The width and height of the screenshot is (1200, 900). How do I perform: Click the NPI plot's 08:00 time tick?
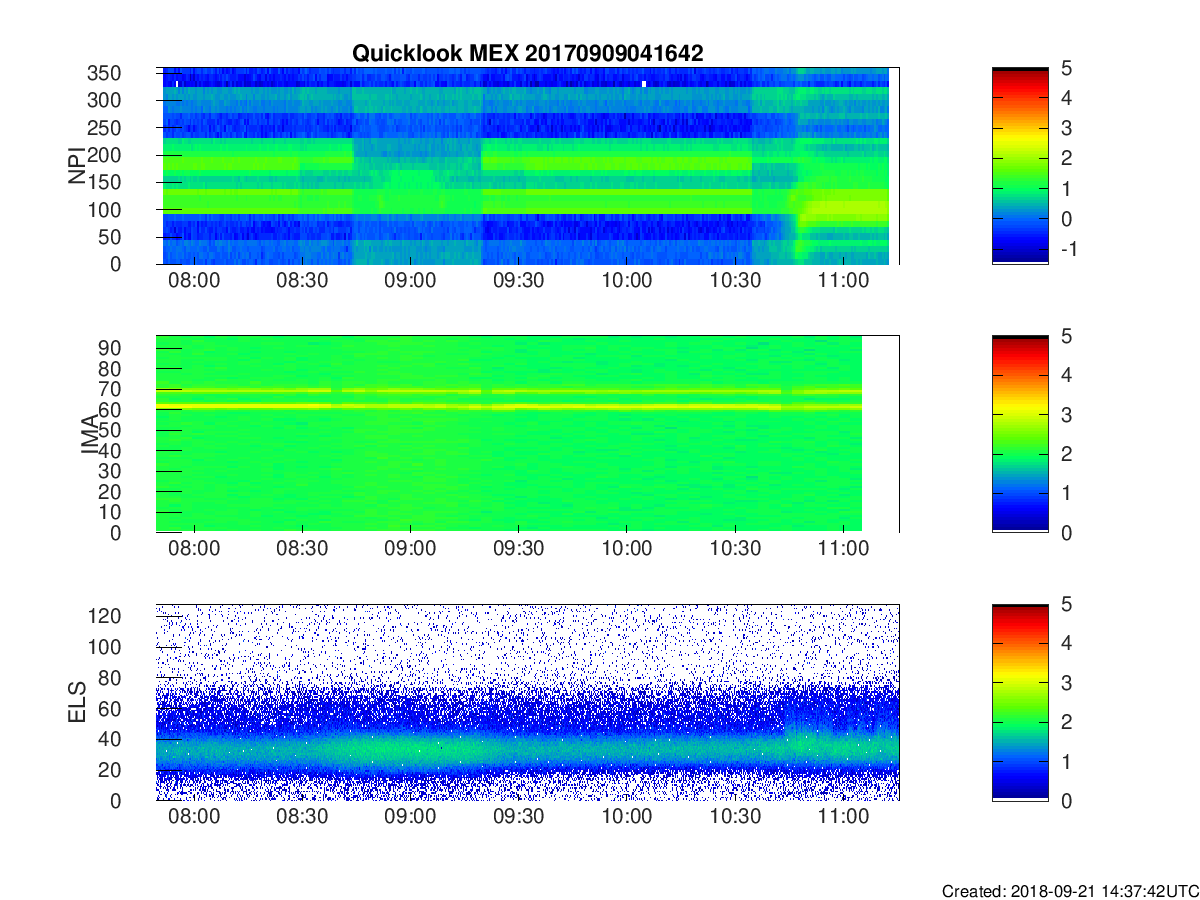pyautogui.click(x=194, y=282)
